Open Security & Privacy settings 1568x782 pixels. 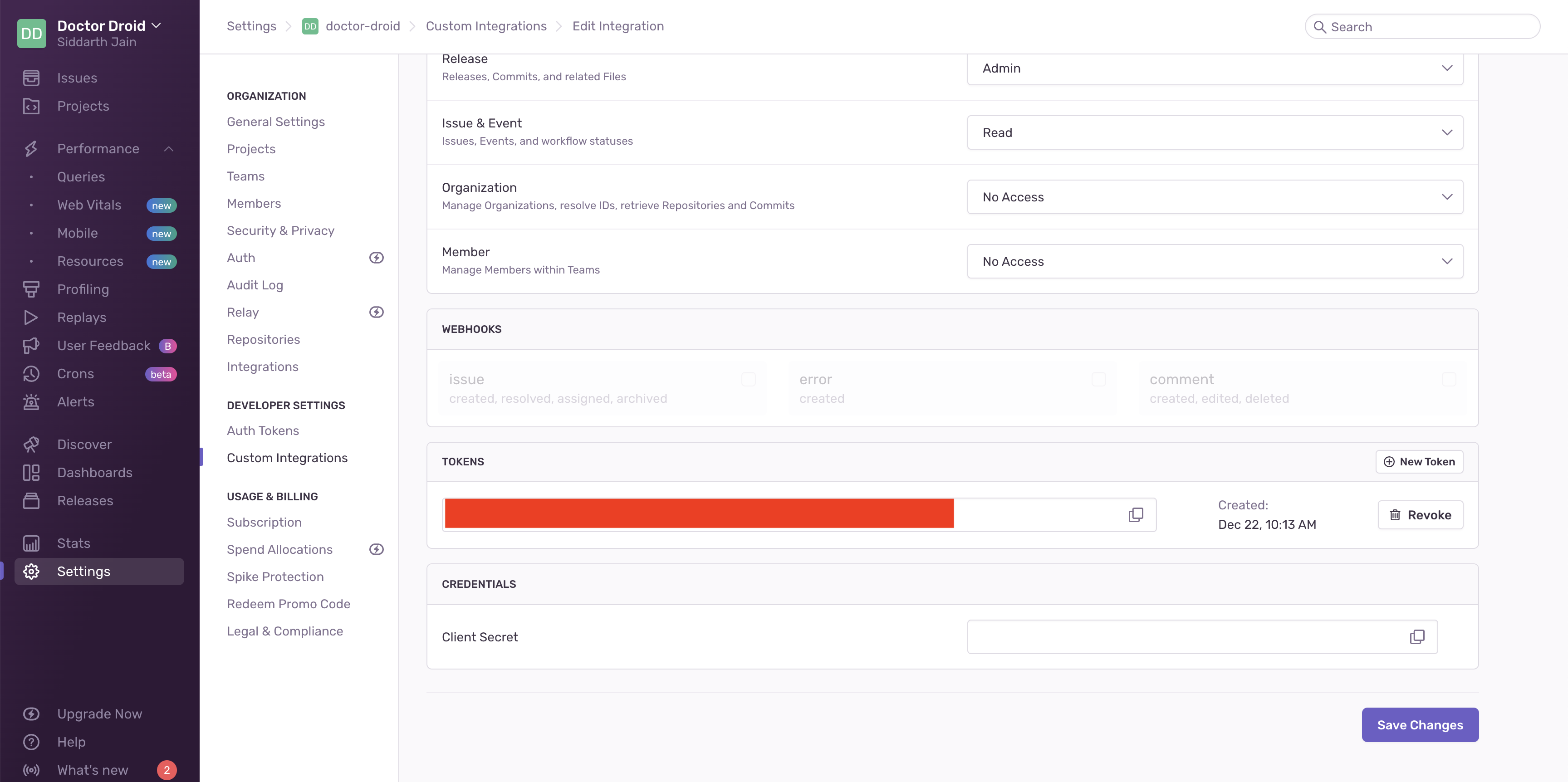click(280, 230)
